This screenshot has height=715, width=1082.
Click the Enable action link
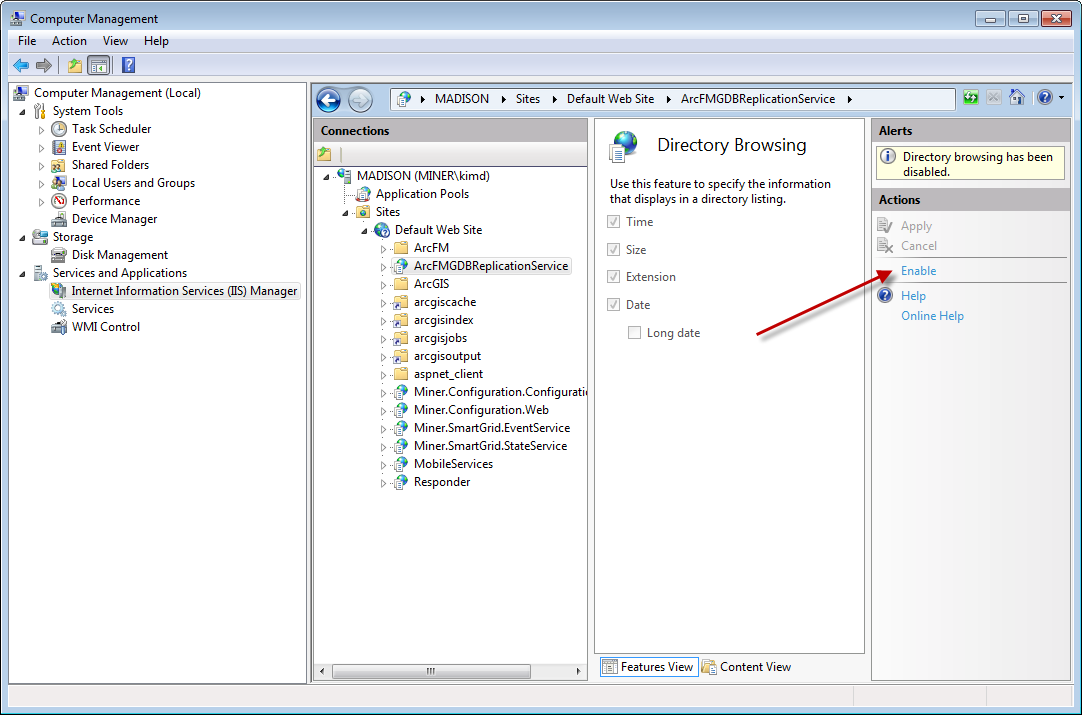click(918, 271)
